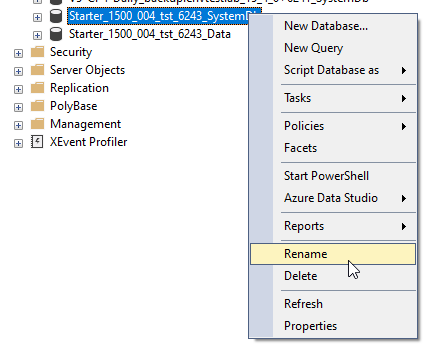
Task: Choose Start PowerShell menu entry
Action: click(x=333, y=176)
